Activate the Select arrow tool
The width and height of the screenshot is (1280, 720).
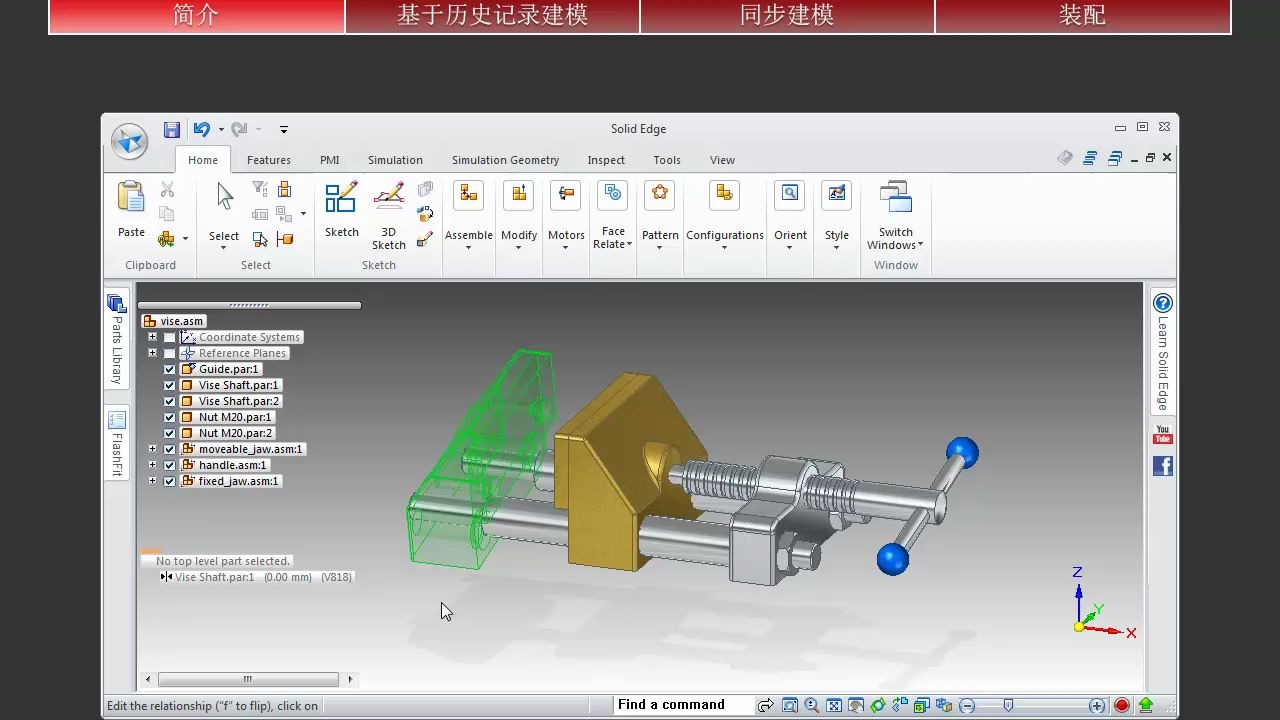click(225, 196)
